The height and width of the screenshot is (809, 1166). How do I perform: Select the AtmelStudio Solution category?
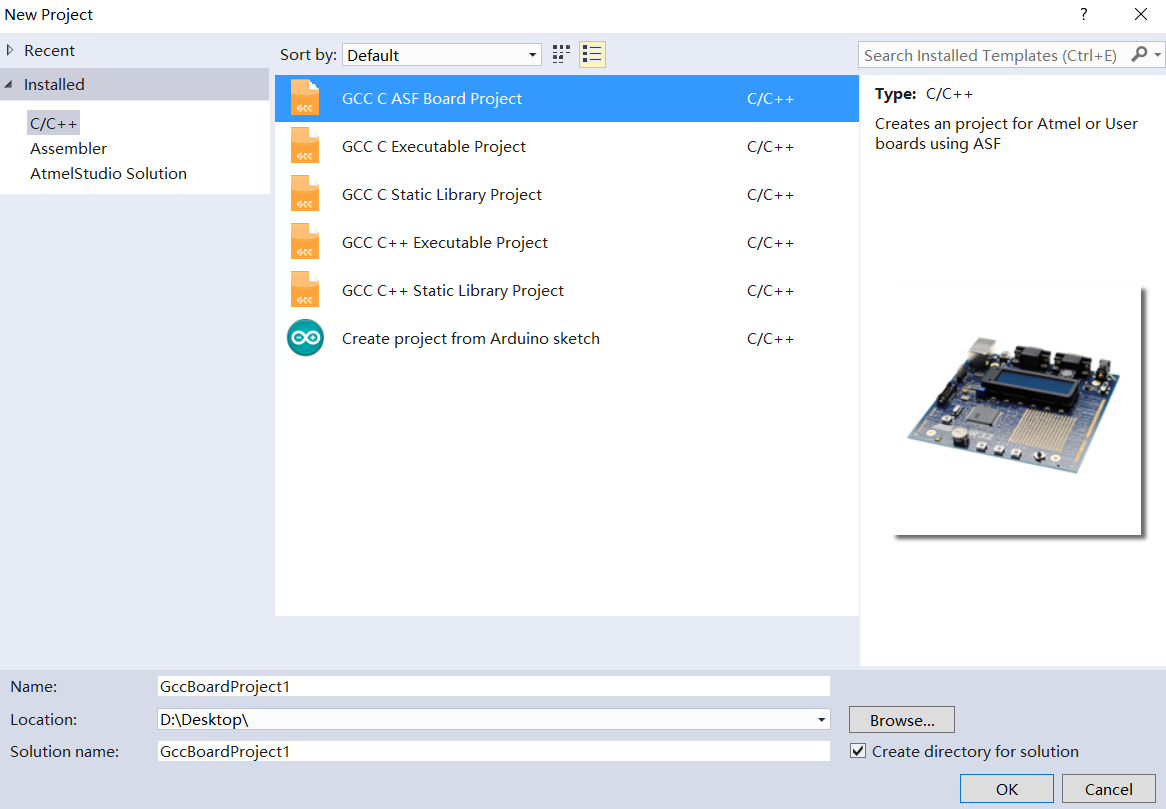109,173
